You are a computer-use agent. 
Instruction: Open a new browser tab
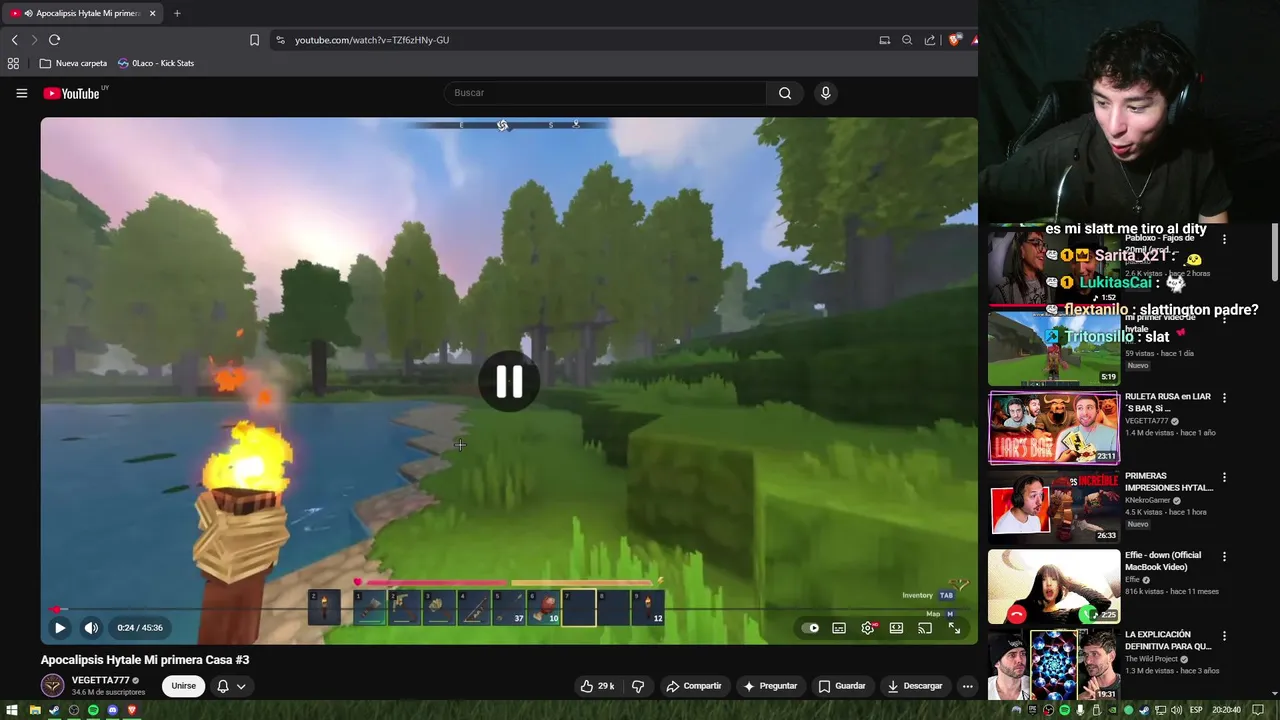point(177,13)
